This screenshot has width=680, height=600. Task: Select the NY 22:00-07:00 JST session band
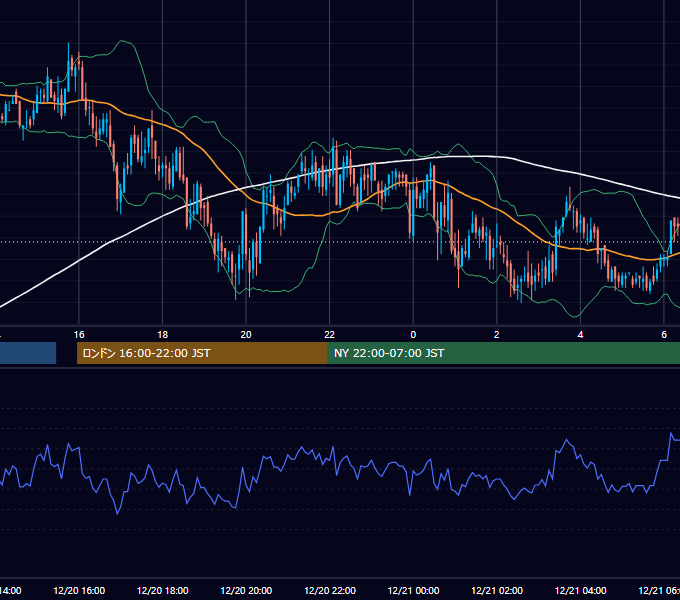[503, 353]
